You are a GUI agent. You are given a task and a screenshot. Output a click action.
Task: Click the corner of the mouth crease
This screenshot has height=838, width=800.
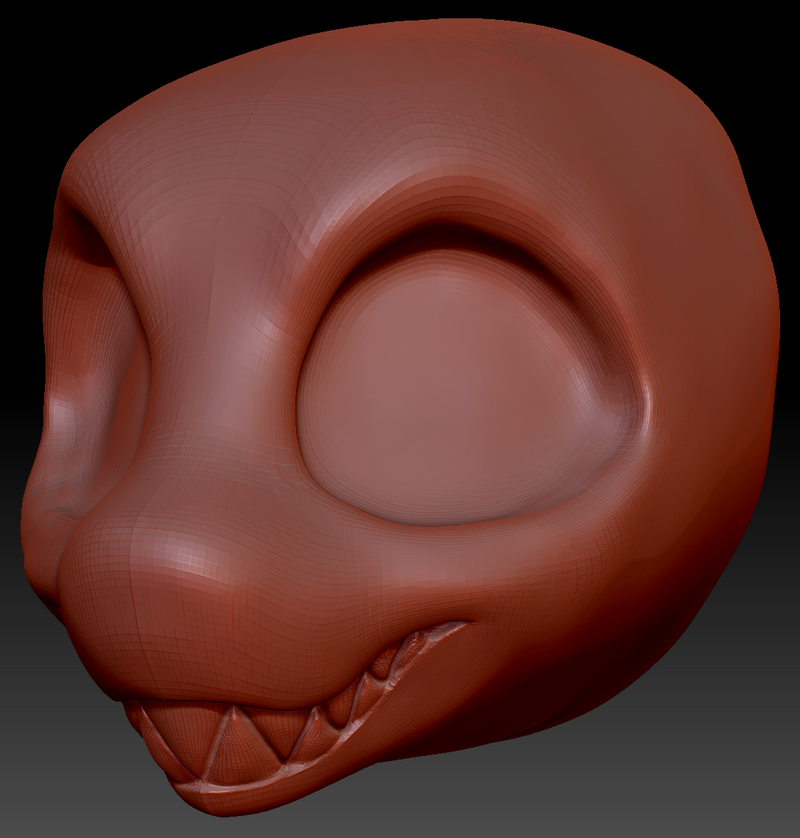point(462,626)
